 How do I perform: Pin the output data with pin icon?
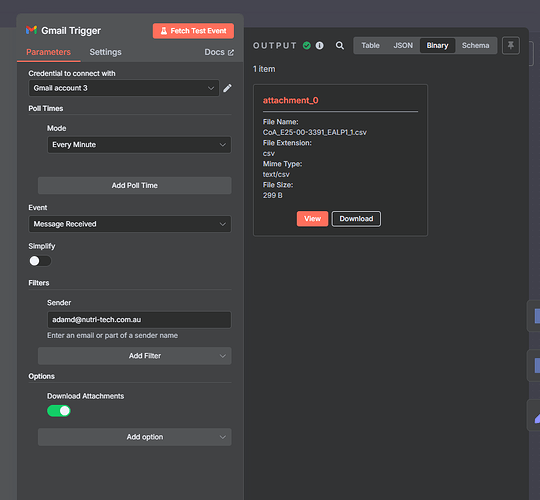(x=511, y=45)
